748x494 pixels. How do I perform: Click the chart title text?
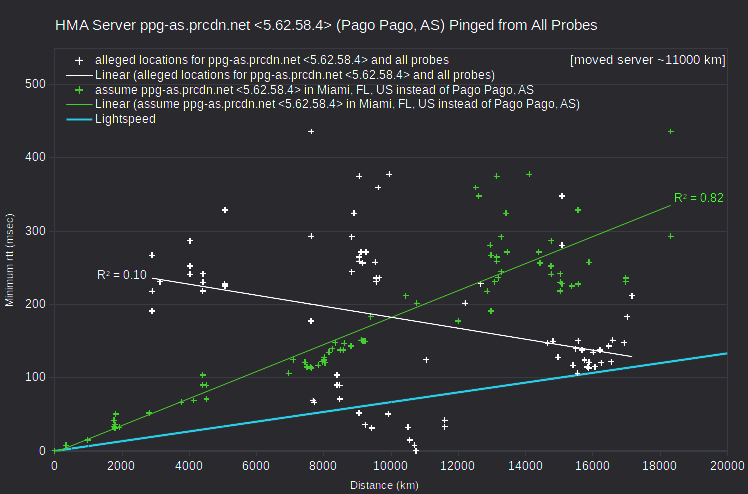(x=326, y=25)
